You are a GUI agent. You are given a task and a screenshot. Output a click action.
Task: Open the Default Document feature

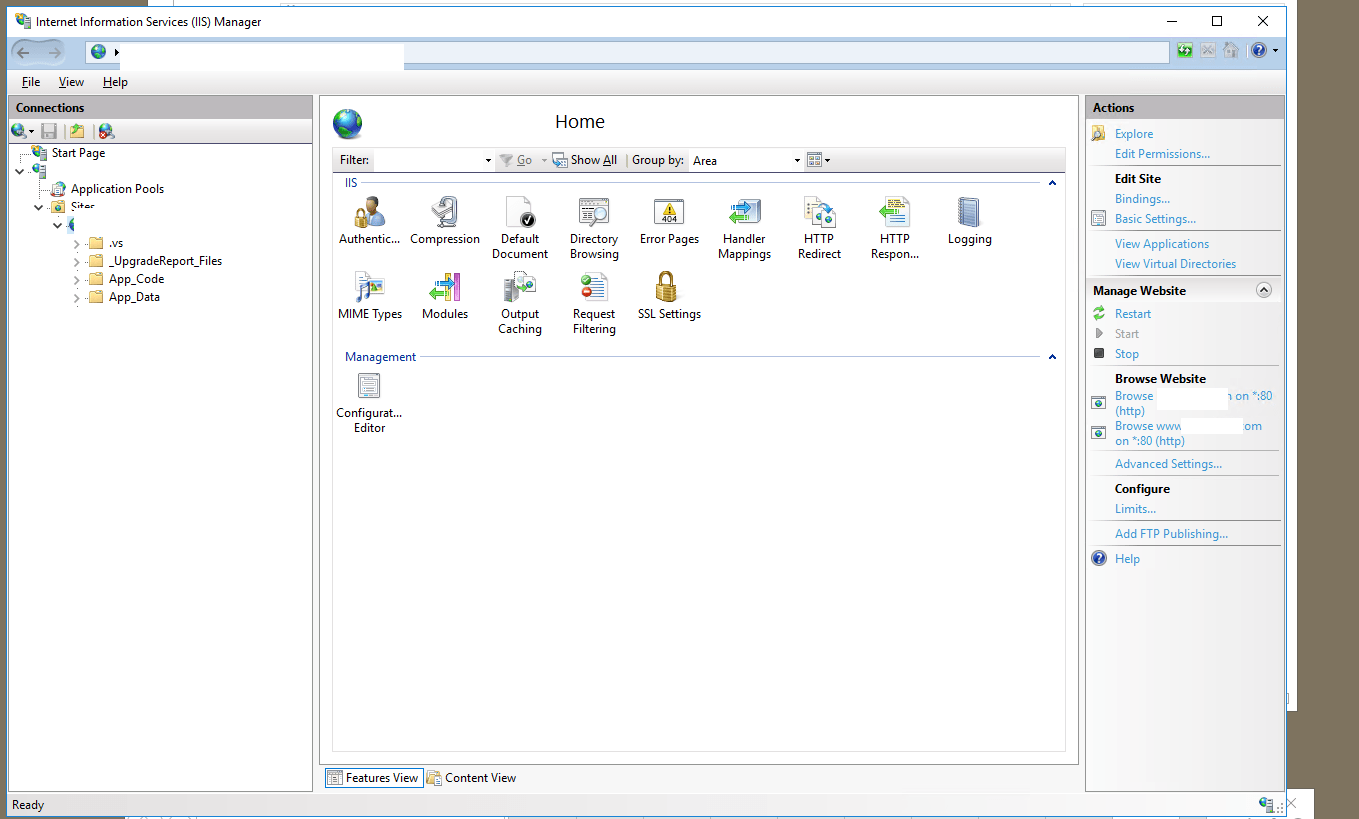[x=520, y=228]
